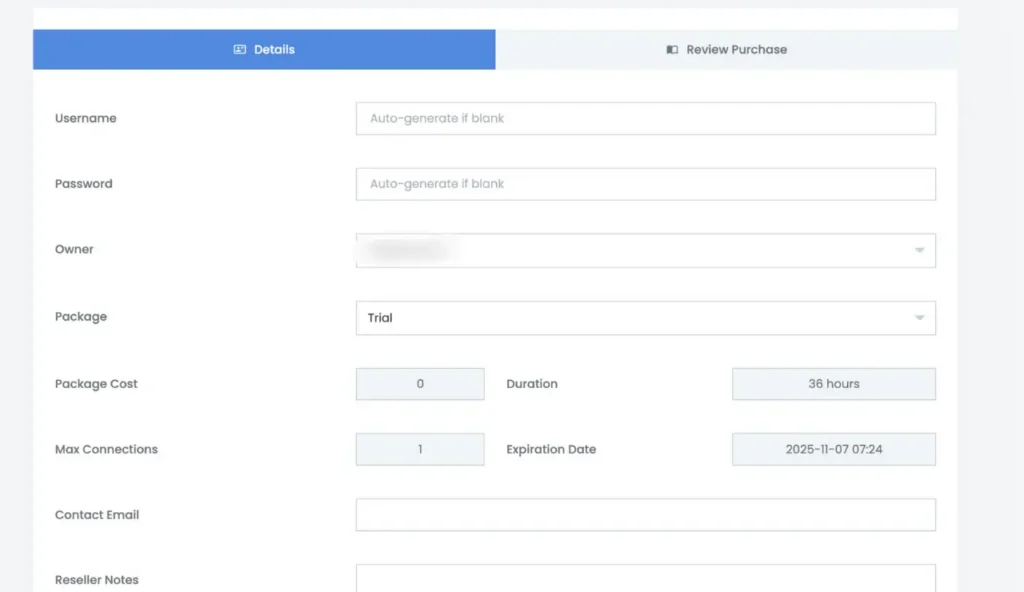Click the Review Purchase tab icon

point(672,50)
